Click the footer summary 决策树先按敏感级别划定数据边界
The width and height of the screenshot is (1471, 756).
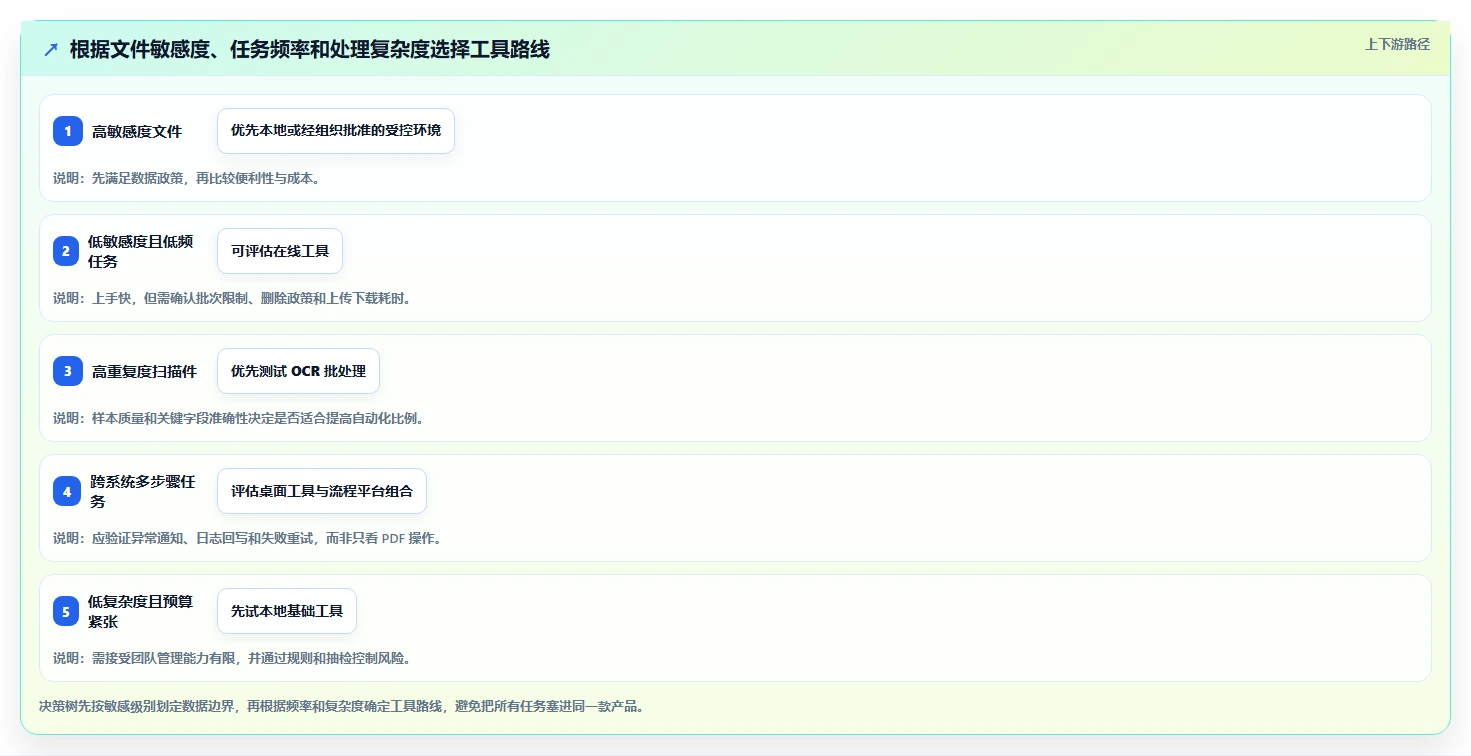coord(341,706)
